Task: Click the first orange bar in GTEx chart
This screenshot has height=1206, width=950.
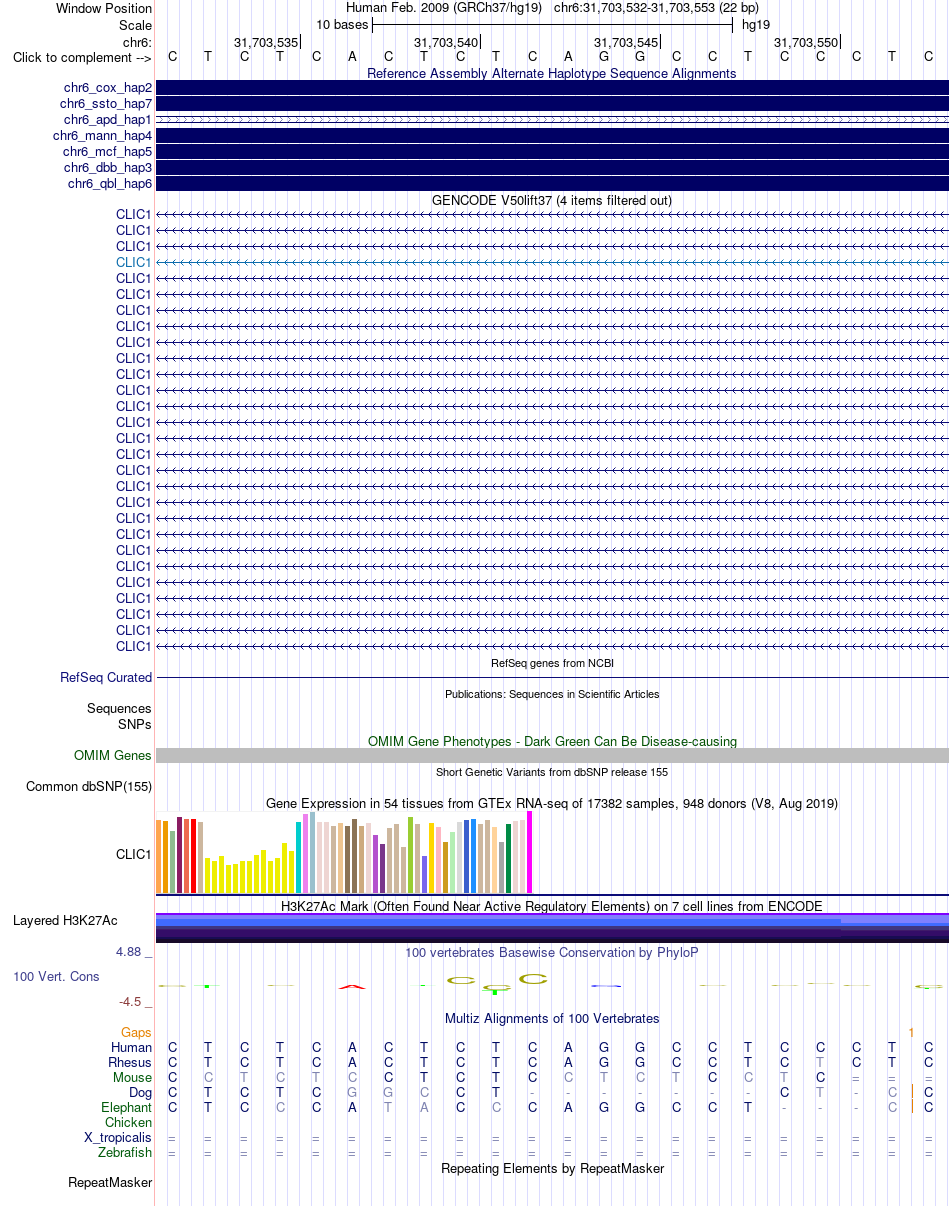Action: pyautogui.click(x=159, y=857)
